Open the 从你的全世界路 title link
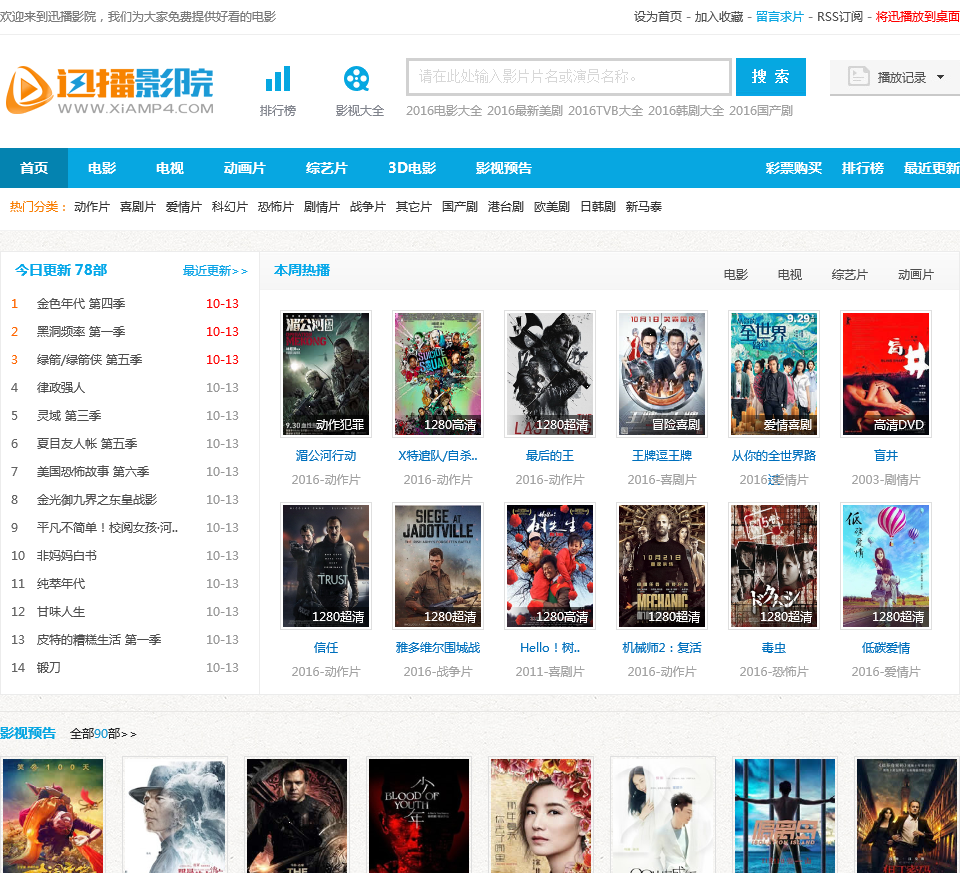This screenshot has width=960, height=873. tap(774, 456)
